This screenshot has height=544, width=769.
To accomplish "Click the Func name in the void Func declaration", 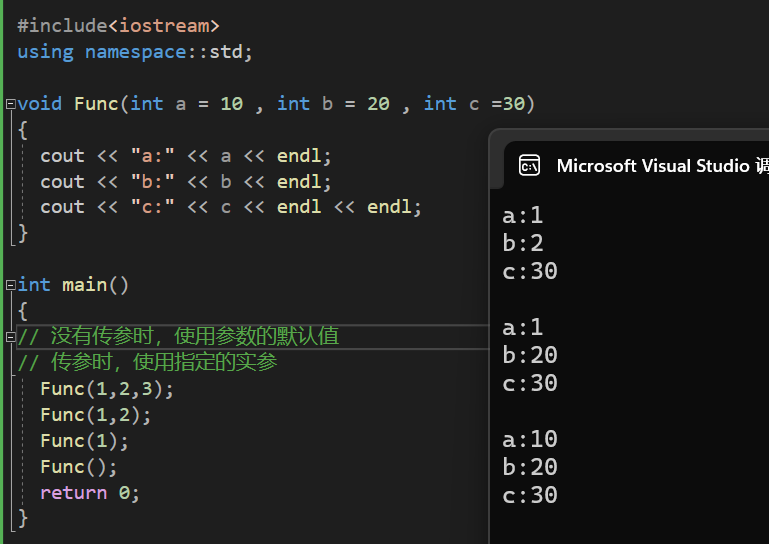I will pyautogui.click(x=96, y=104).
